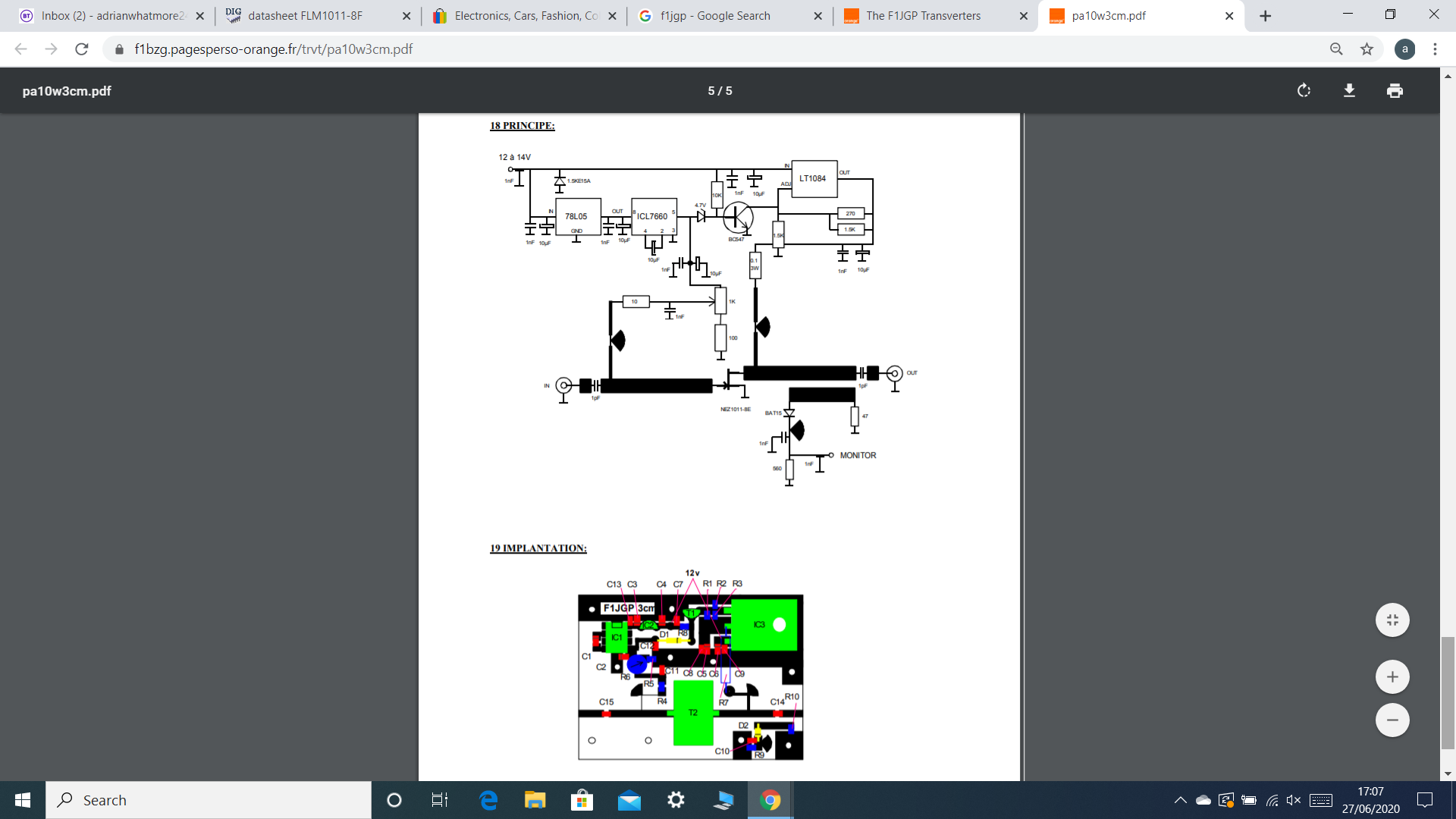Download the pa10w3cm.pdf file

tap(1349, 91)
